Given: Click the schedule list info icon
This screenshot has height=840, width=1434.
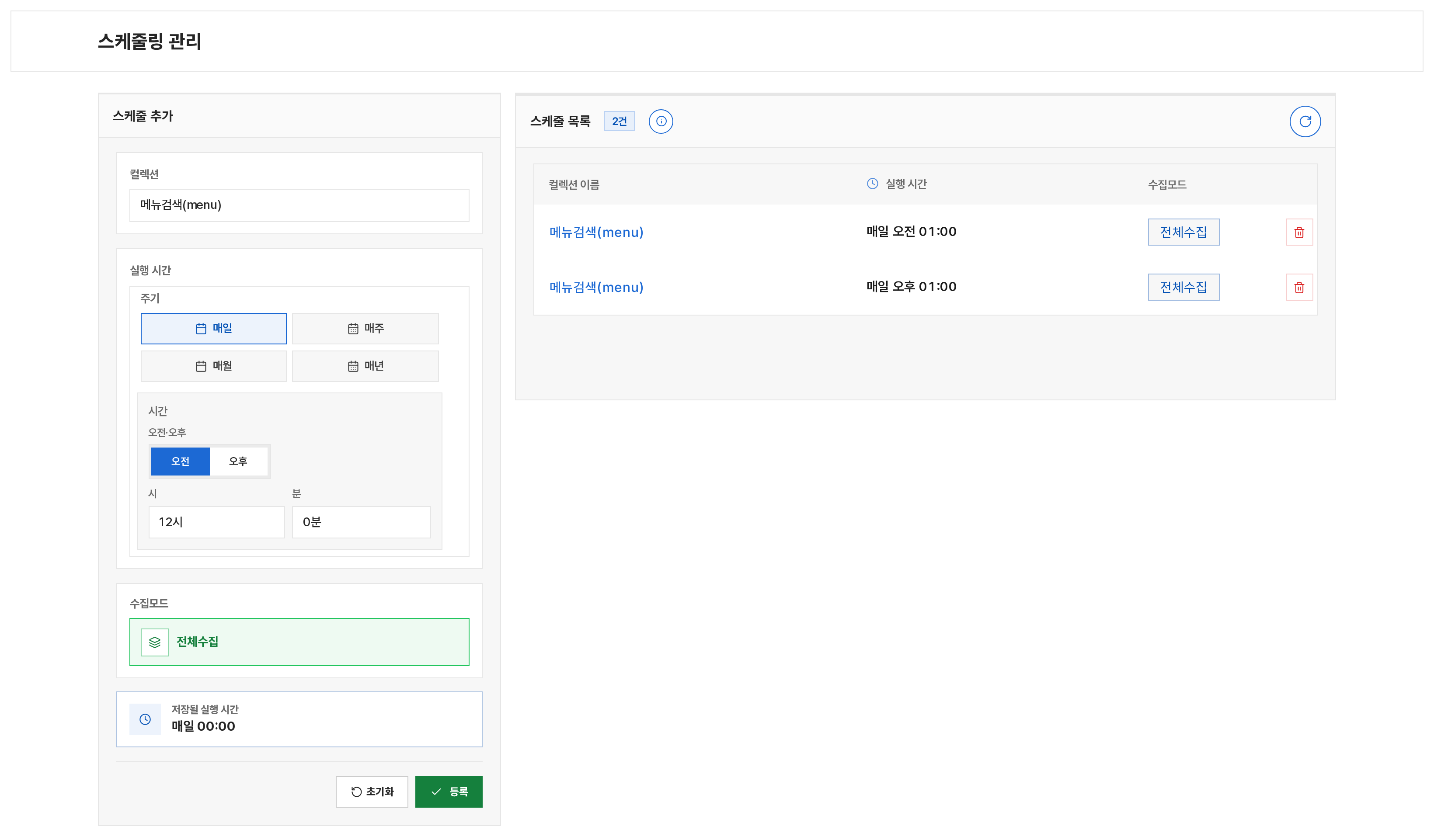Looking at the screenshot, I should tap(661, 121).
